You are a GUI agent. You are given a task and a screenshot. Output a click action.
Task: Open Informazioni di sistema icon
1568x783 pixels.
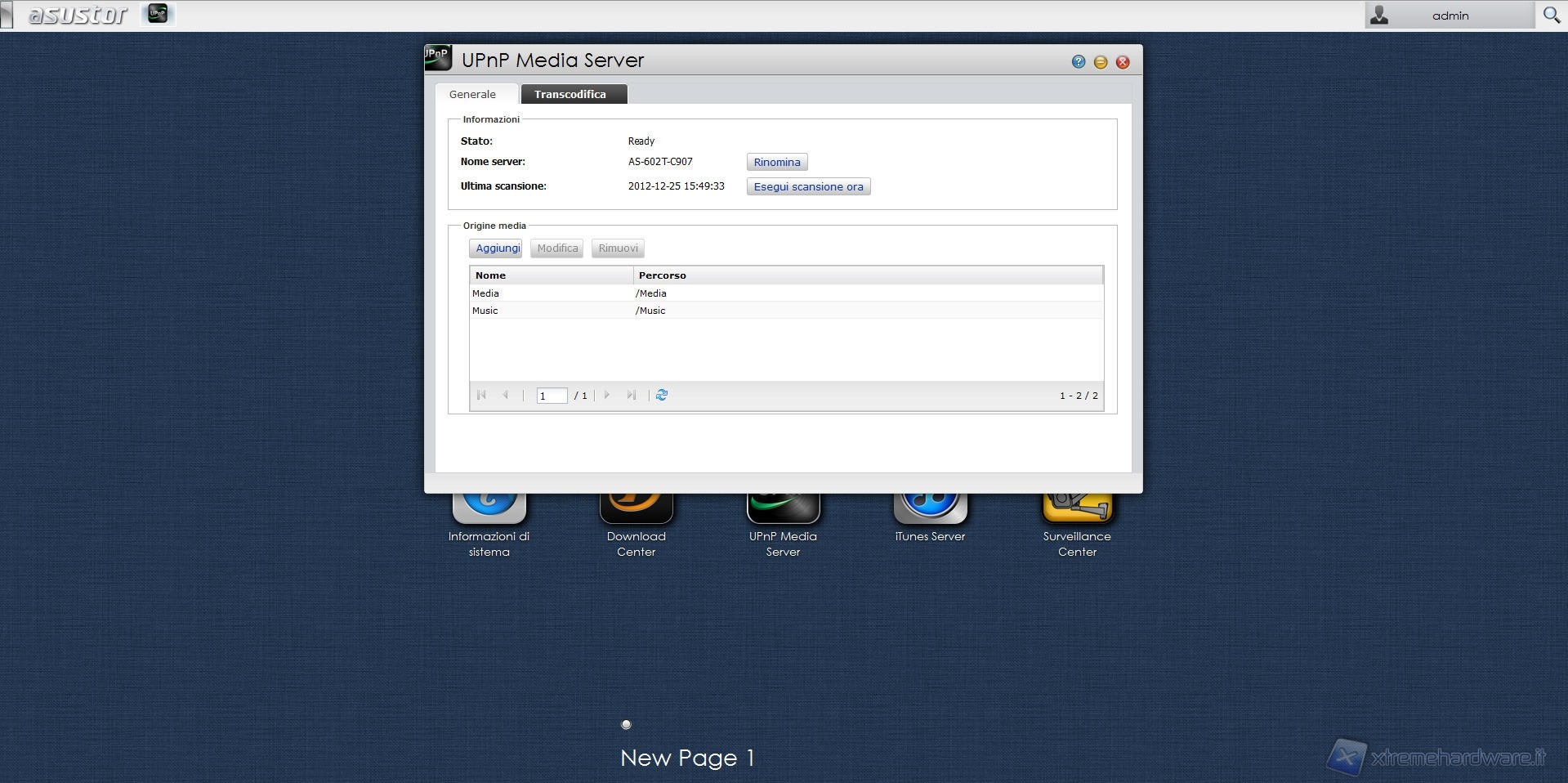pos(489,508)
